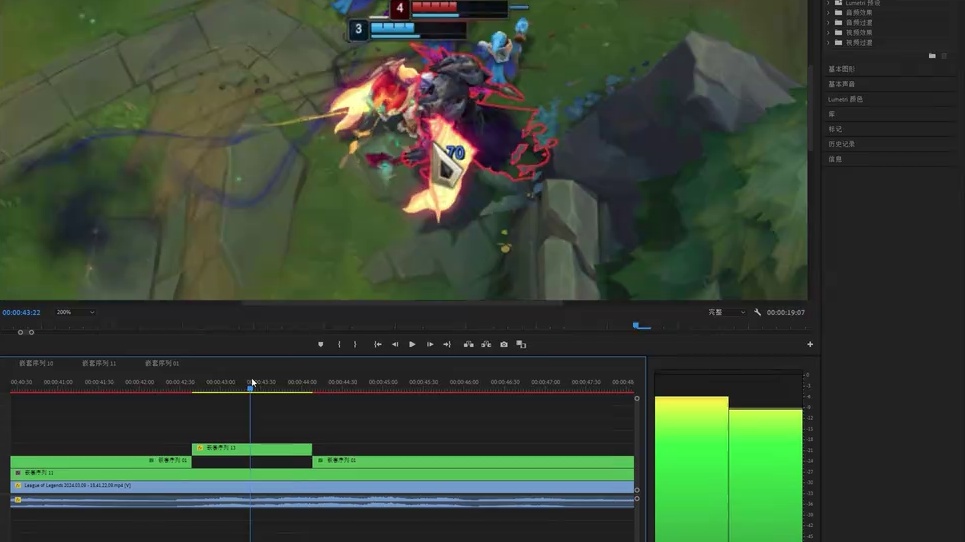The height and width of the screenshot is (542, 965).
Task: Expand the 视频效果 folder
Action: [x=828, y=33]
